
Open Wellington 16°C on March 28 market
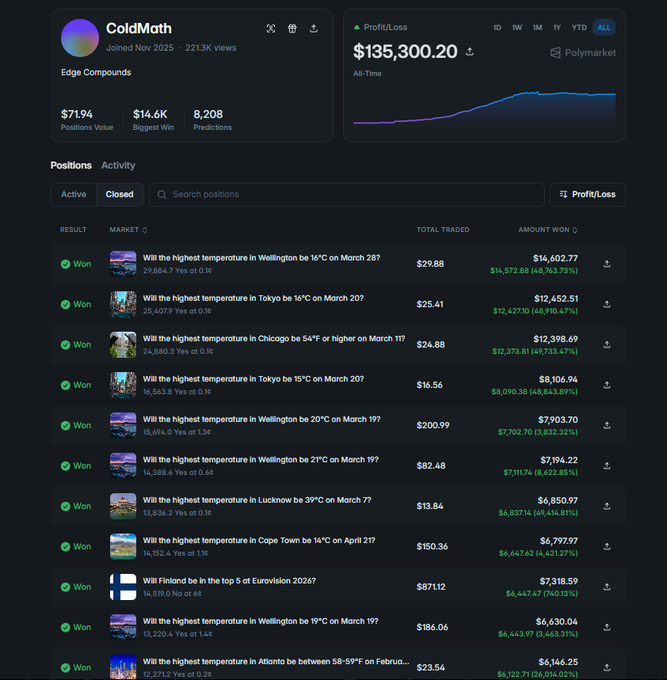point(262,258)
